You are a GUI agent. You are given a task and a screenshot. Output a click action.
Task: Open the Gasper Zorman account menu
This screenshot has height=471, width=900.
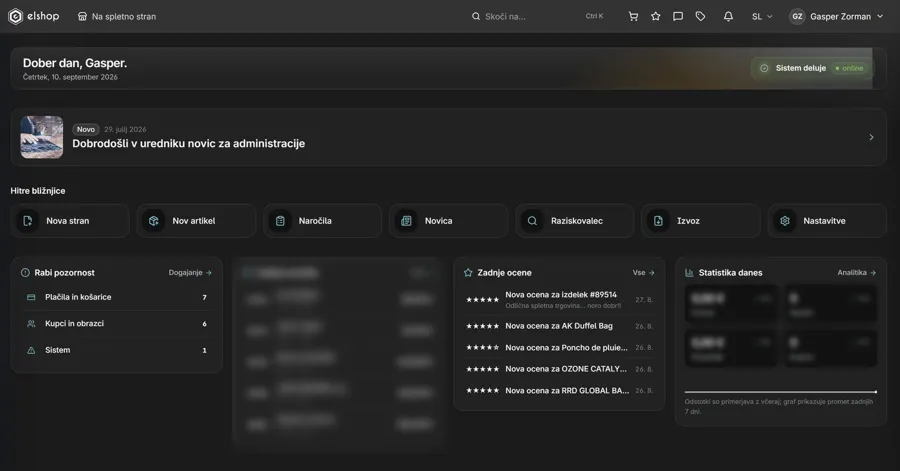click(x=837, y=17)
